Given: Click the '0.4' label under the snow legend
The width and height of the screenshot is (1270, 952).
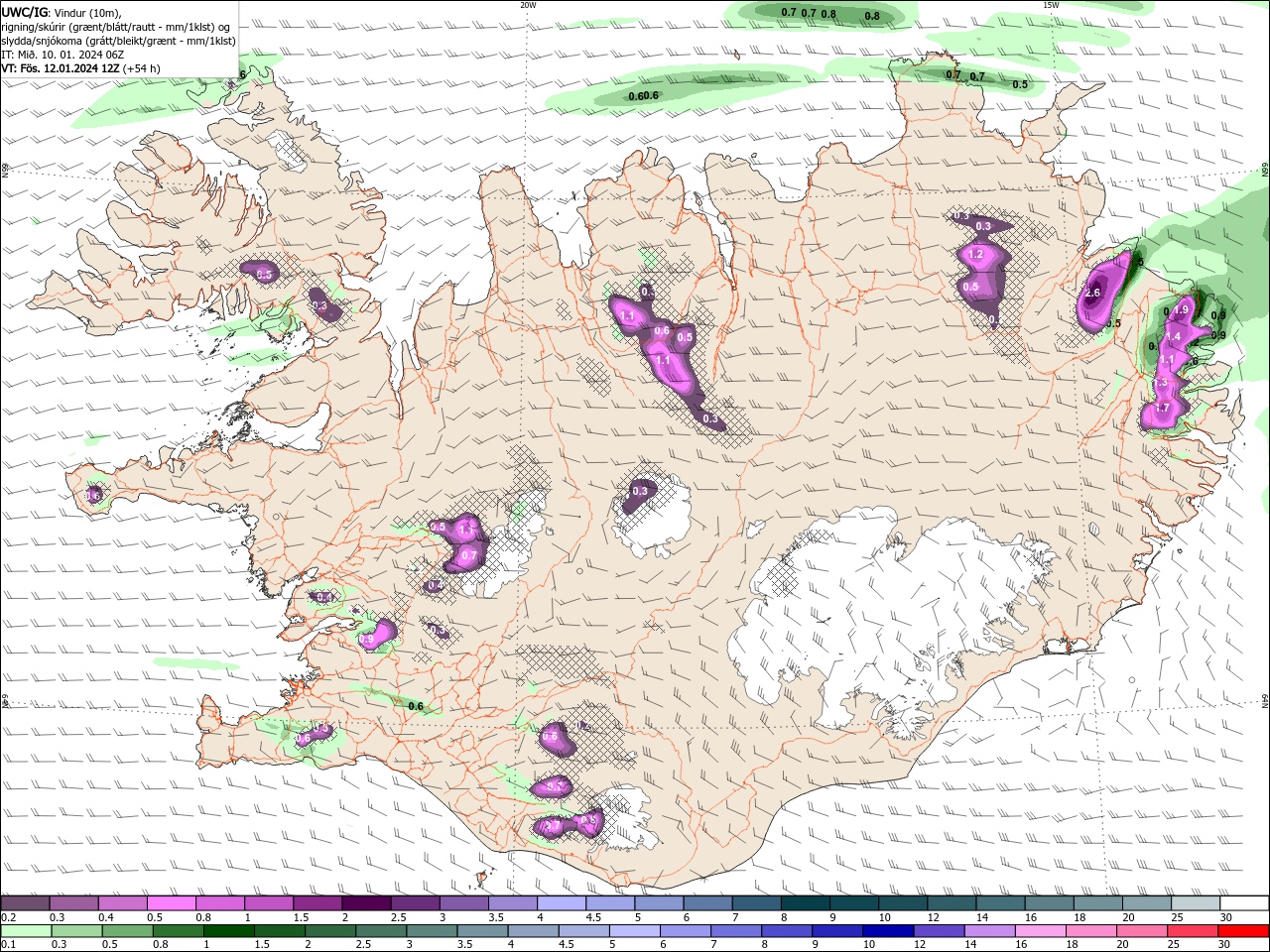Looking at the screenshot, I should click(x=106, y=917).
